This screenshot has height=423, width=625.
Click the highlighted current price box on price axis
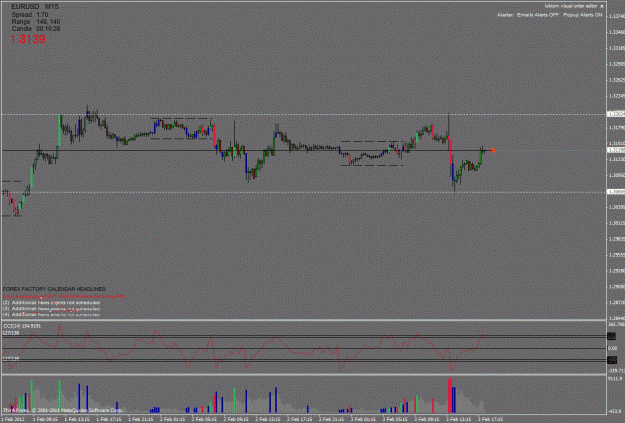pyautogui.click(x=616, y=150)
